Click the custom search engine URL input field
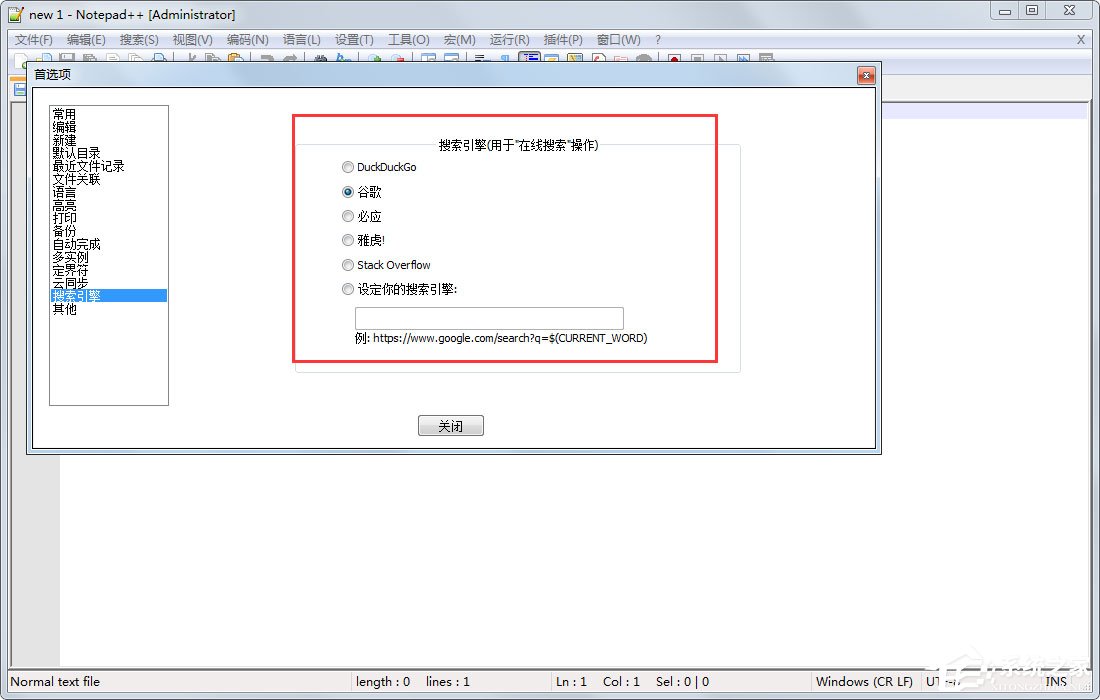The height and width of the screenshot is (700, 1100). click(489, 318)
